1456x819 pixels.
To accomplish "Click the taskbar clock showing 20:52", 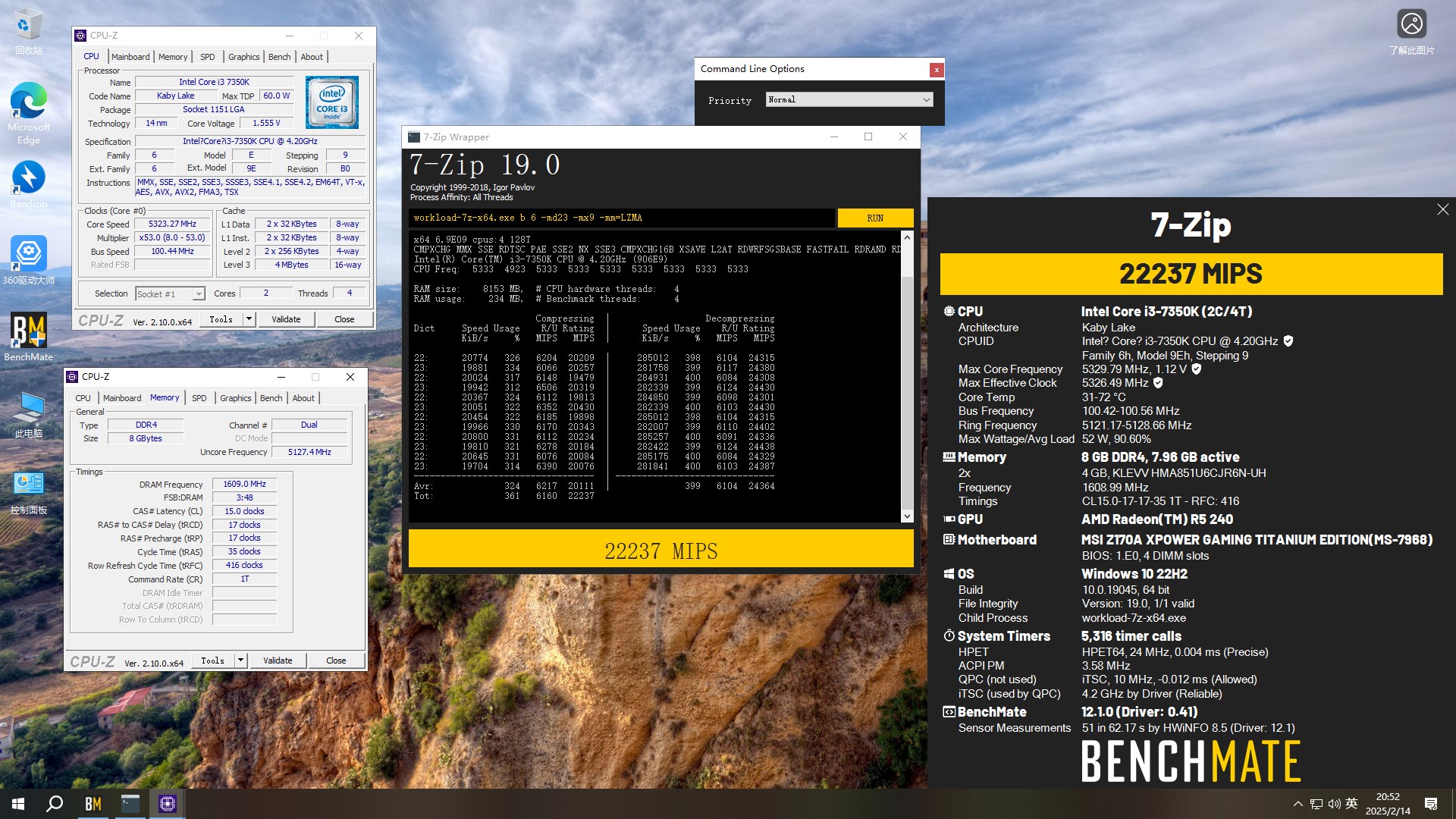I will (x=1388, y=804).
